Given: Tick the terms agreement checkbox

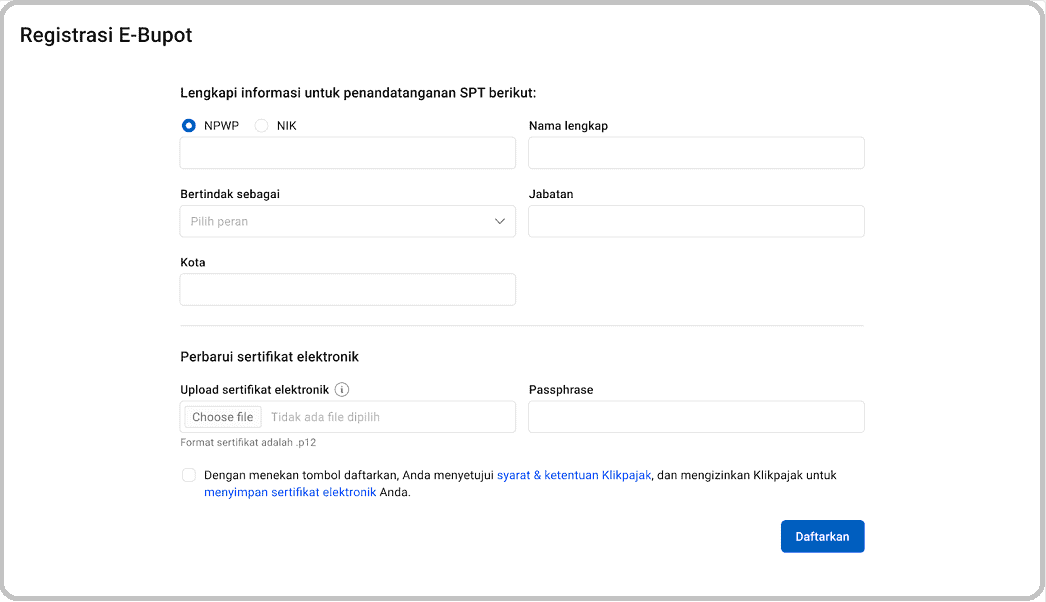Looking at the screenshot, I should click(x=189, y=475).
